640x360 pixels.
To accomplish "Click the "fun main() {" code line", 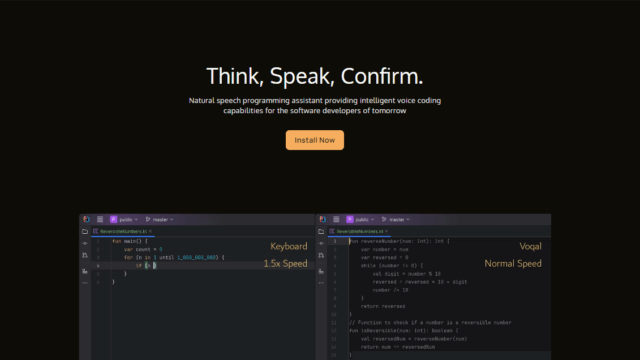I will [130, 241].
